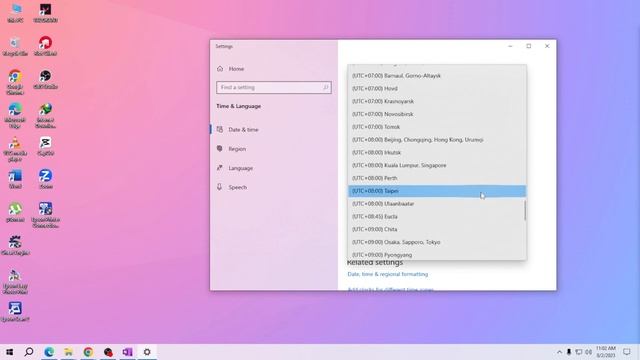Switch to Edge in the taskbar
Screen dimensions: 640x360
49,352
